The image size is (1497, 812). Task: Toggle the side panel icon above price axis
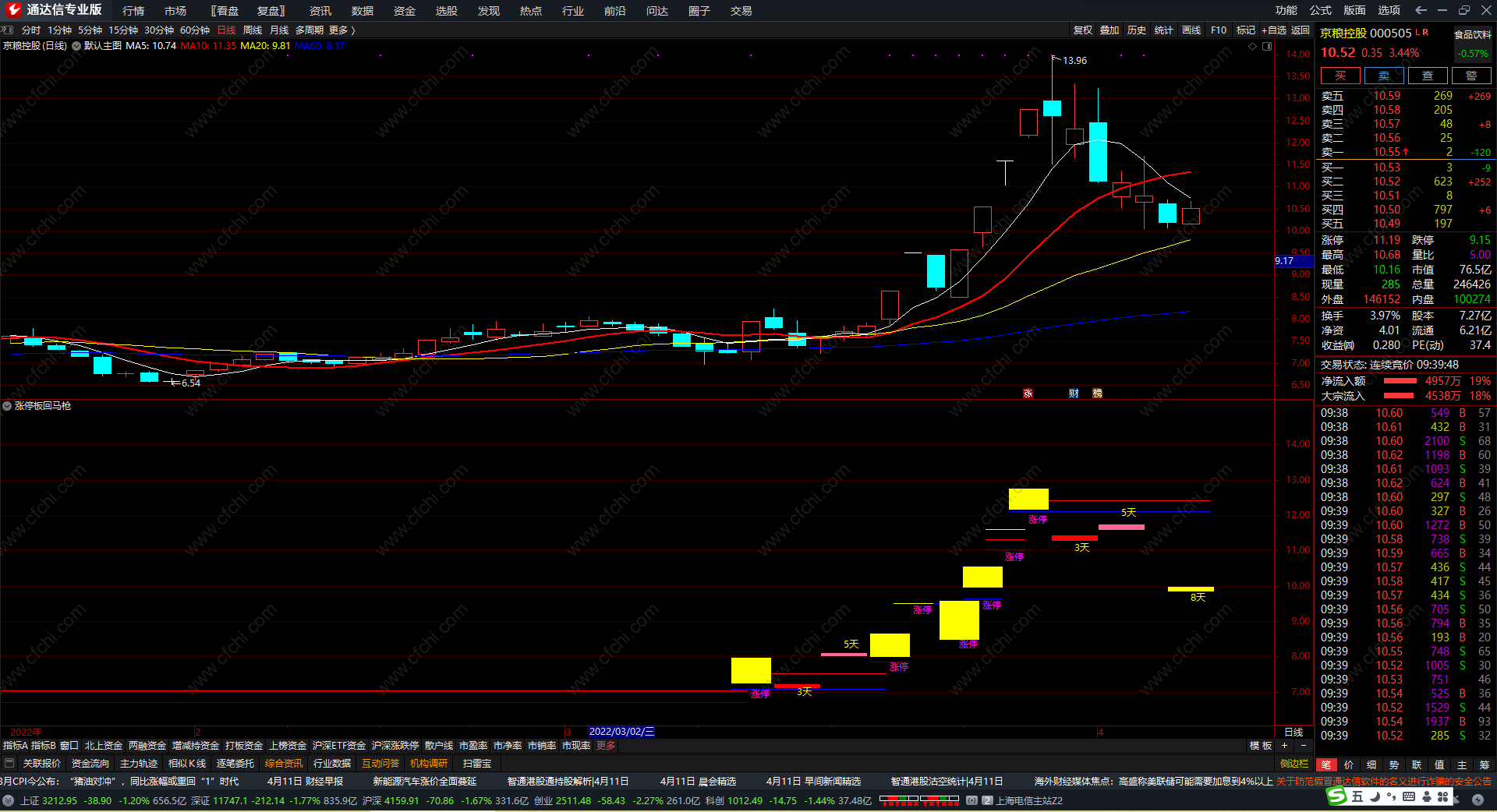[1267, 46]
